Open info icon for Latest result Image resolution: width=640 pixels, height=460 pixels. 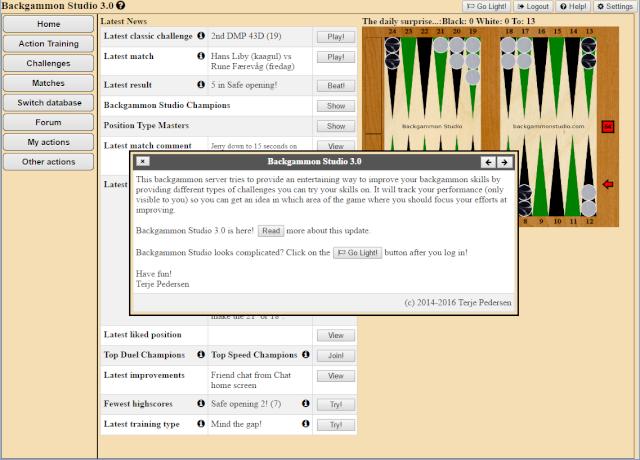pos(201,84)
